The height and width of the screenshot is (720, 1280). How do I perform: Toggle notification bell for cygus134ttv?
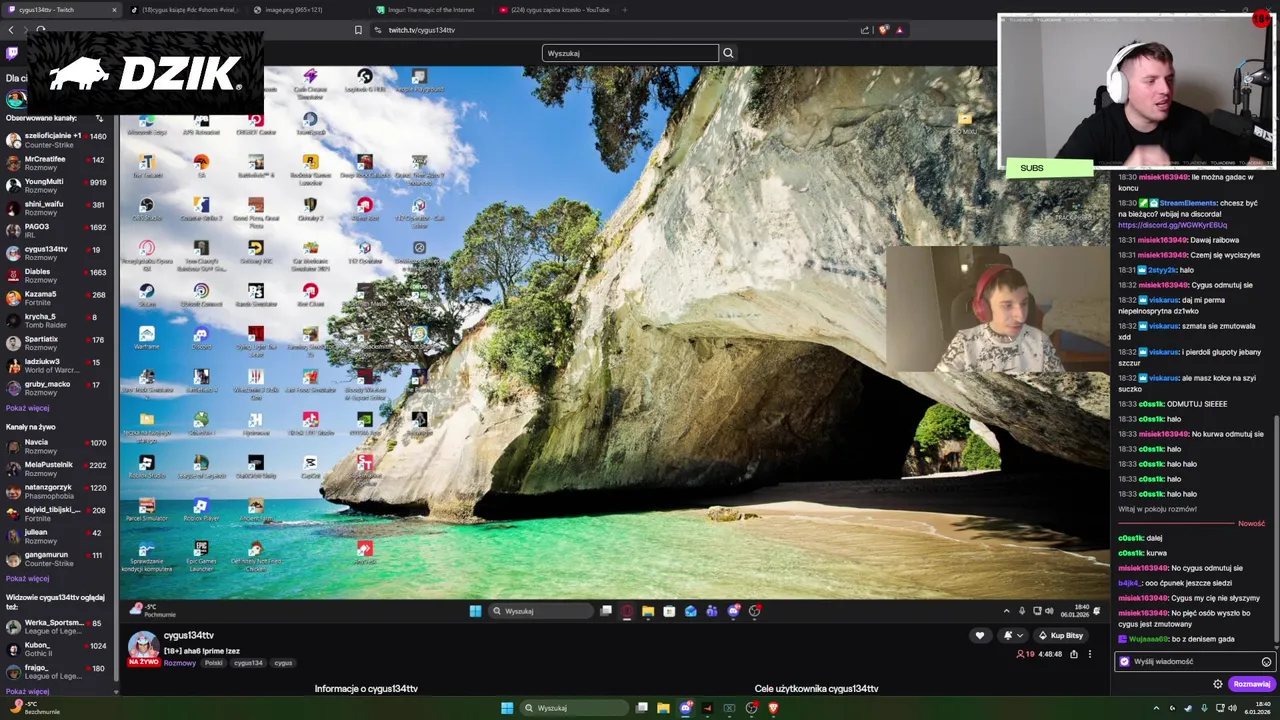click(1007, 636)
